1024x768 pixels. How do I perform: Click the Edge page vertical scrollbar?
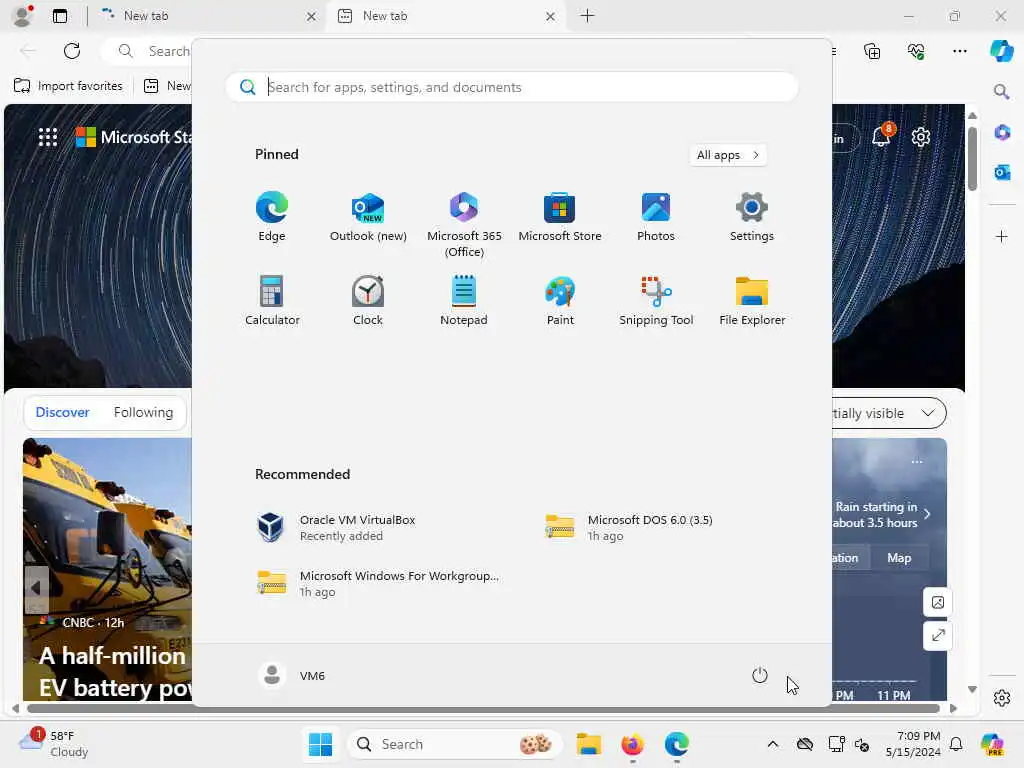972,159
